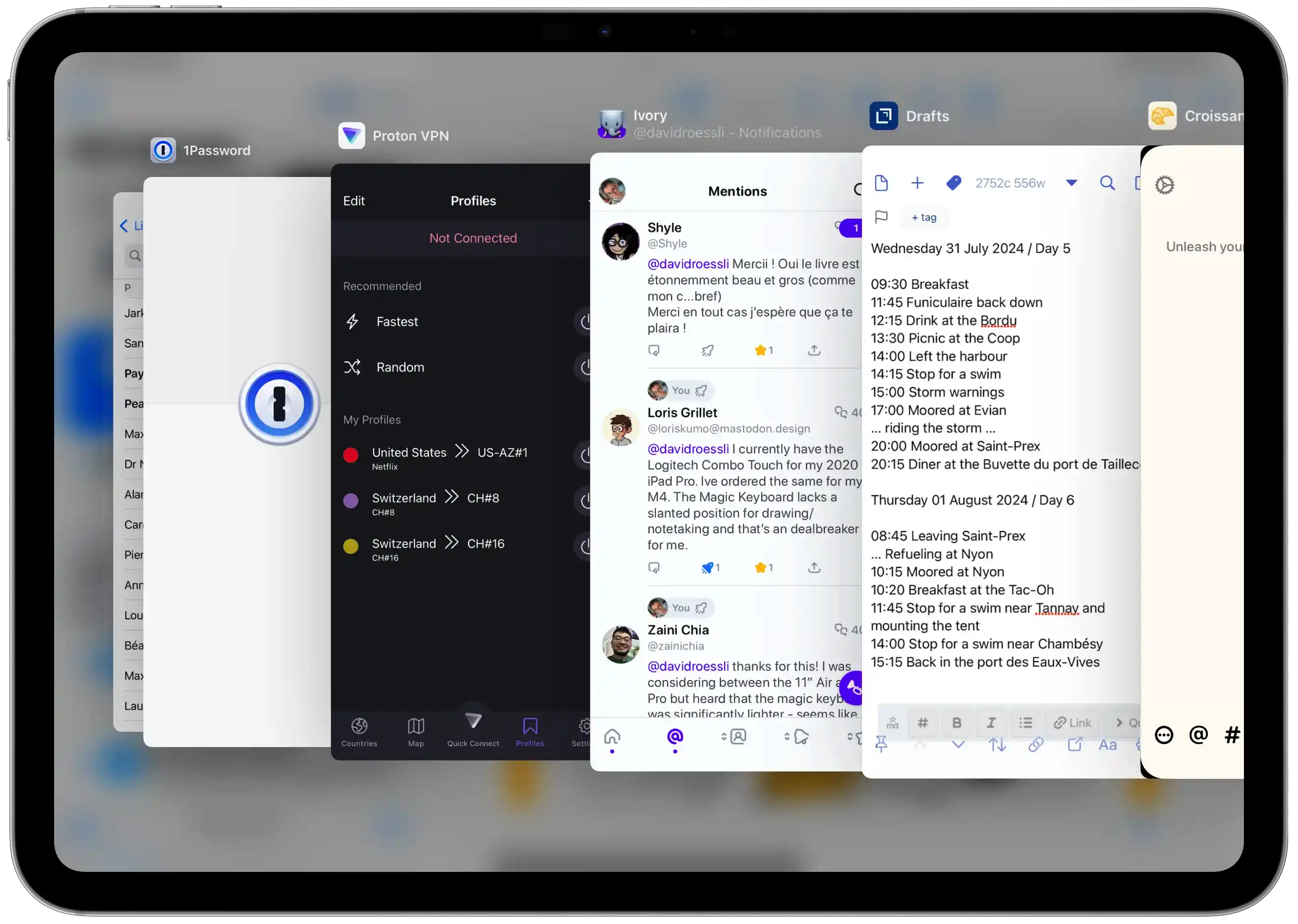The image size is (1298, 924).
Task: Open new draft document icon in Drafts
Action: (x=881, y=183)
